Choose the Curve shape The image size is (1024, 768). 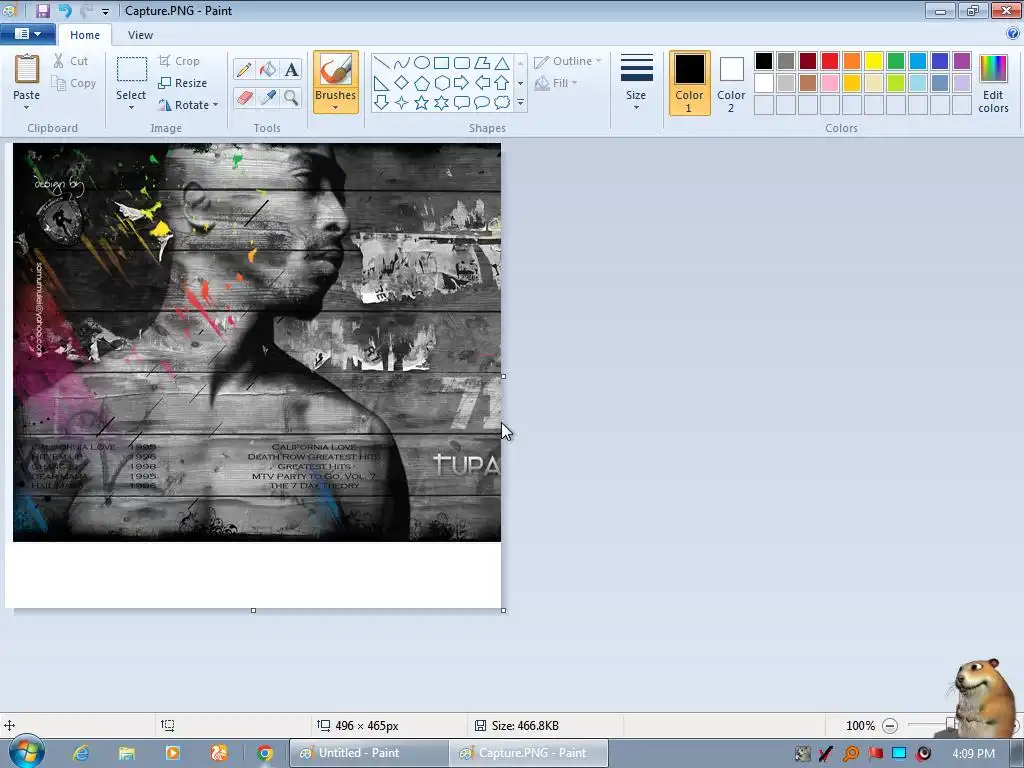coord(402,63)
